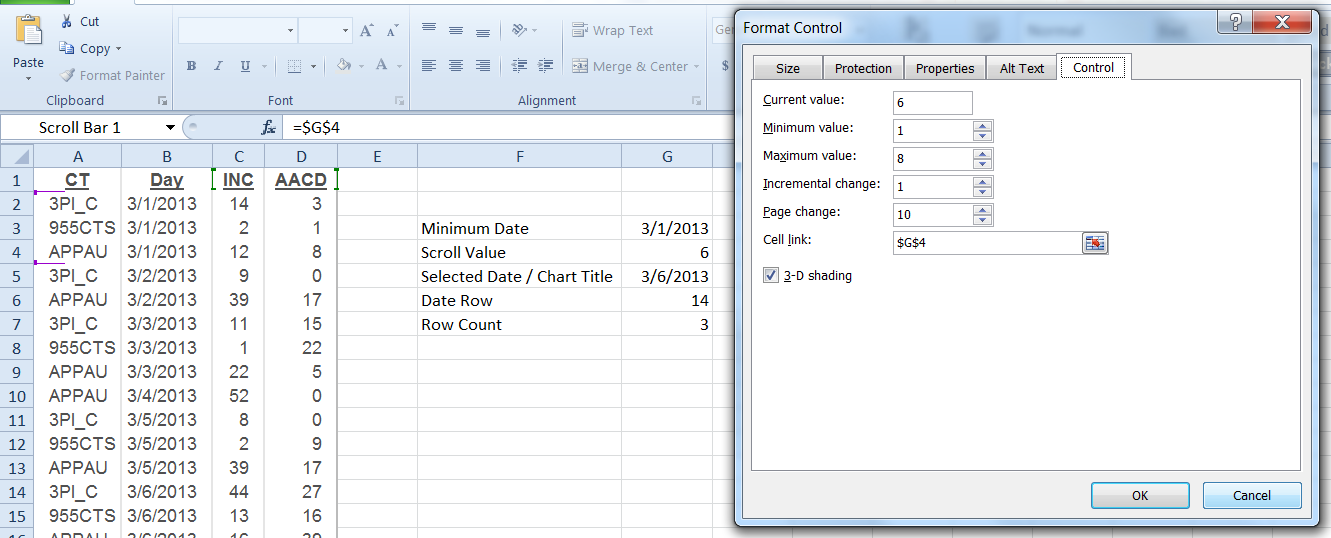Click the Cell link range selector icon
This screenshot has width=1331, height=538.
1095,243
